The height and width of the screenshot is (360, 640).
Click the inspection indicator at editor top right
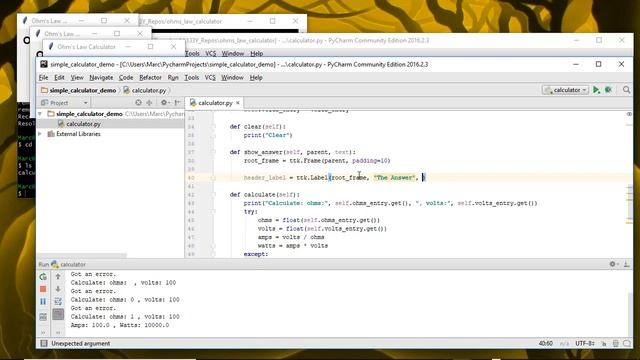629,114
